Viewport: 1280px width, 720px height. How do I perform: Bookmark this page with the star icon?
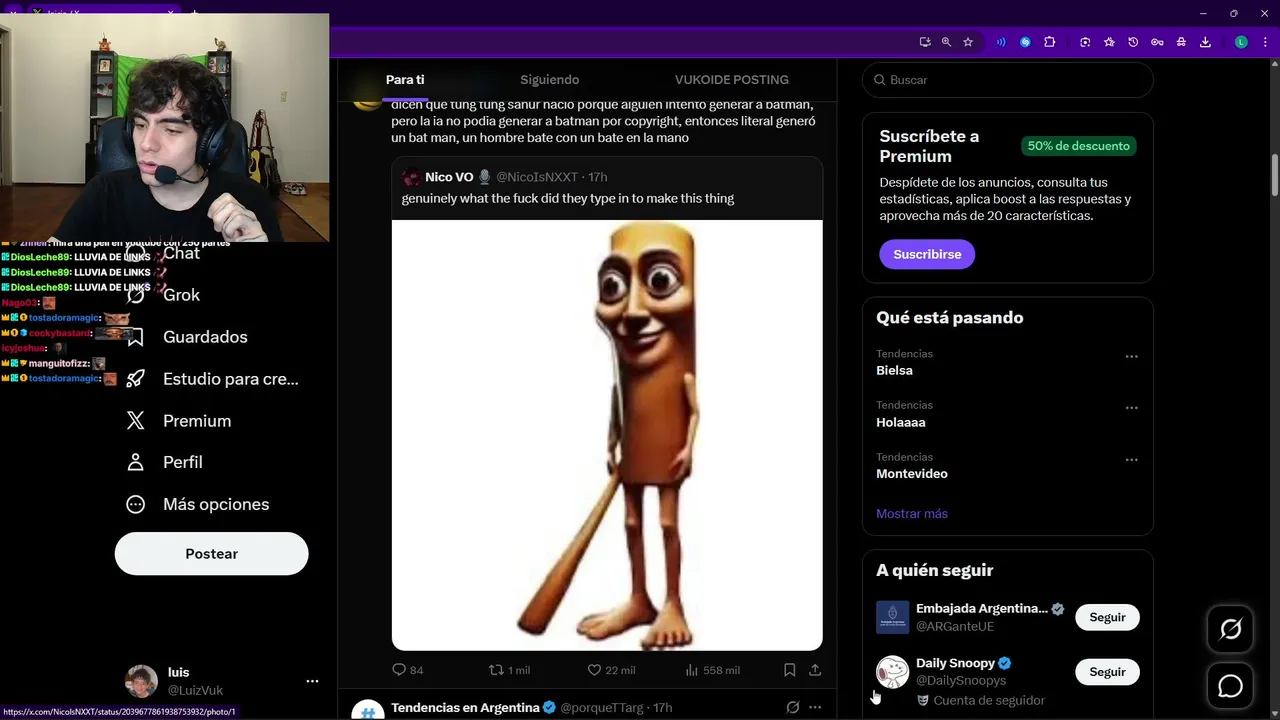[x=968, y=42]
